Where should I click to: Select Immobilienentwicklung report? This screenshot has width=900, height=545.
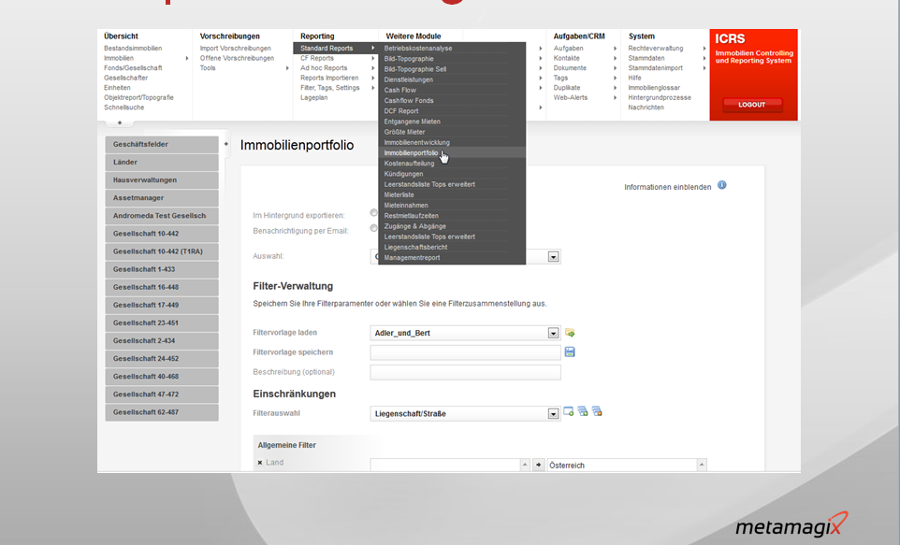tap(417, 142)
